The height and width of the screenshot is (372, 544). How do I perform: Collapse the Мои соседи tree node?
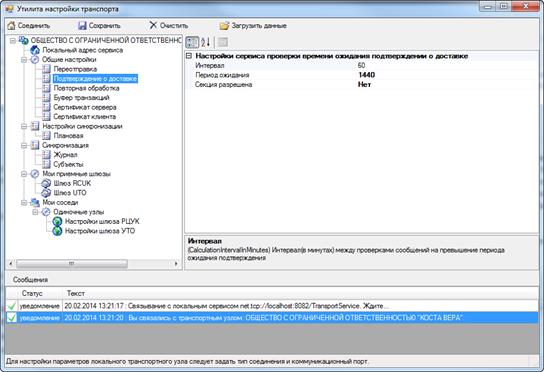click(x=24, y=202)
